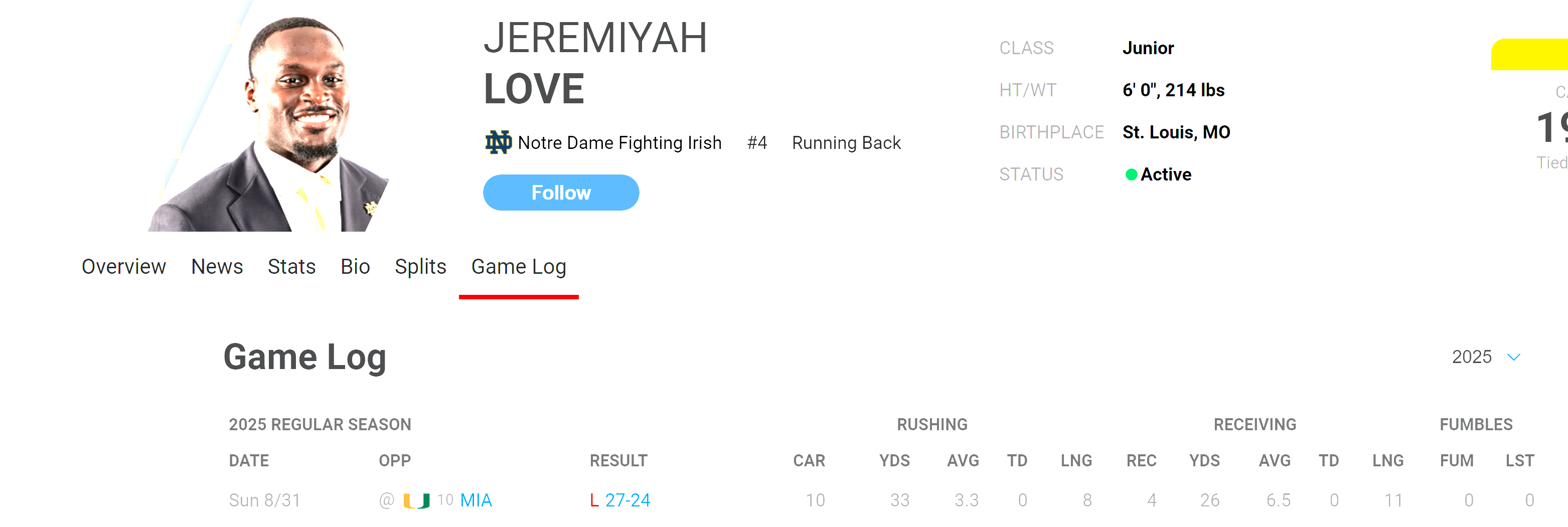
Task: Go to the Stats tab
Action: point(291,267)
